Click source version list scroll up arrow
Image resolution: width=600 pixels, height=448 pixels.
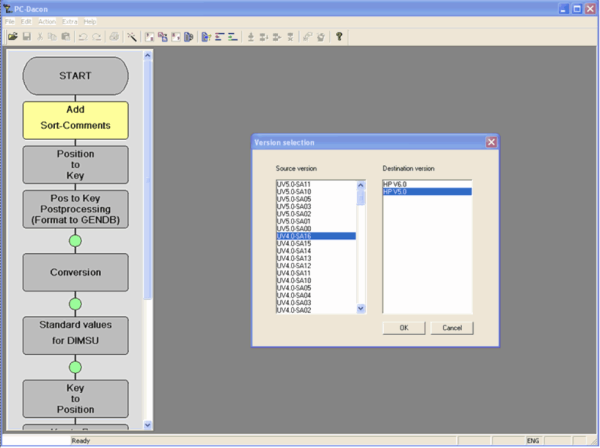point(360,186)
